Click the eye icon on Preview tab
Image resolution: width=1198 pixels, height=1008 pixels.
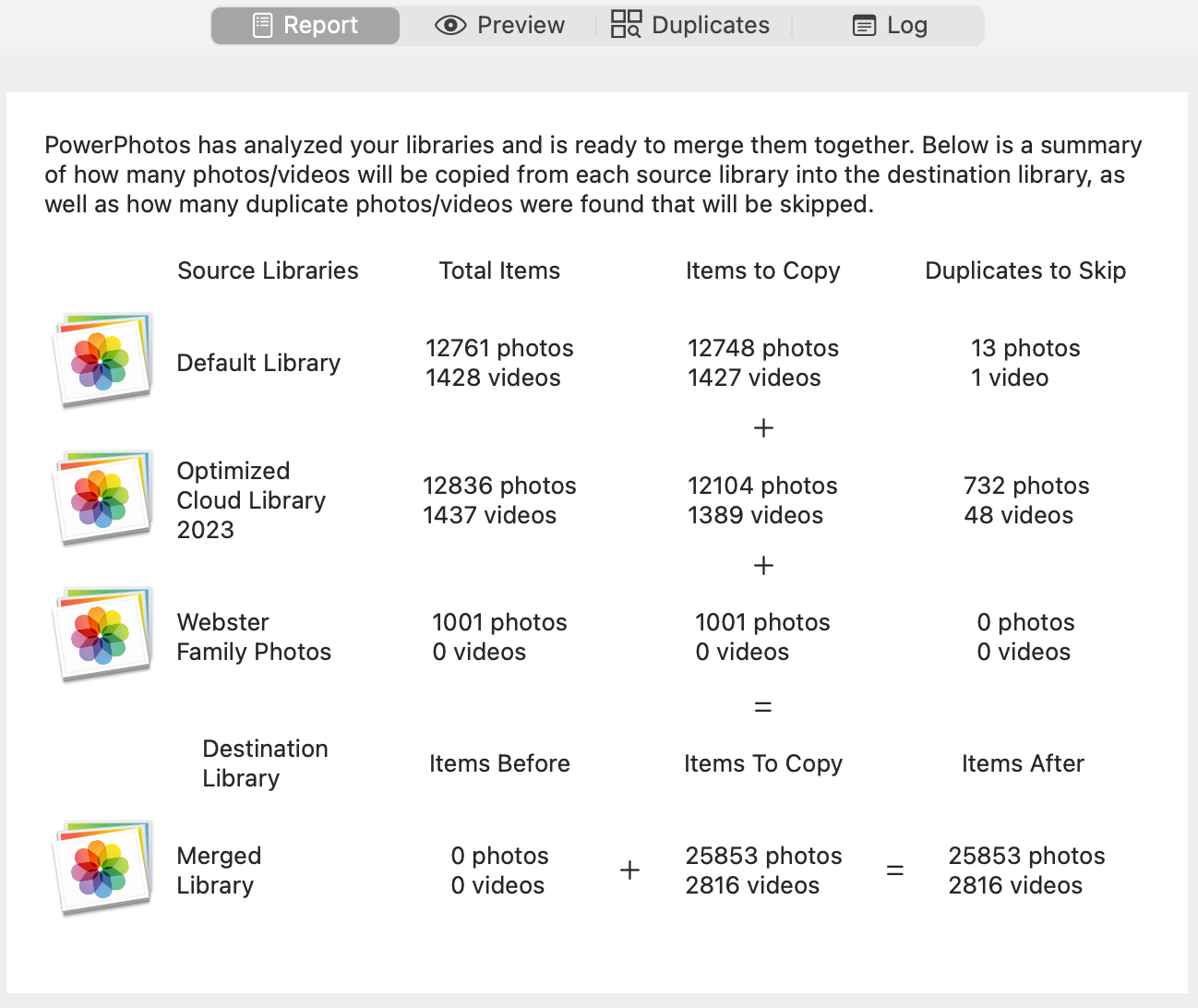pos(450,26)
